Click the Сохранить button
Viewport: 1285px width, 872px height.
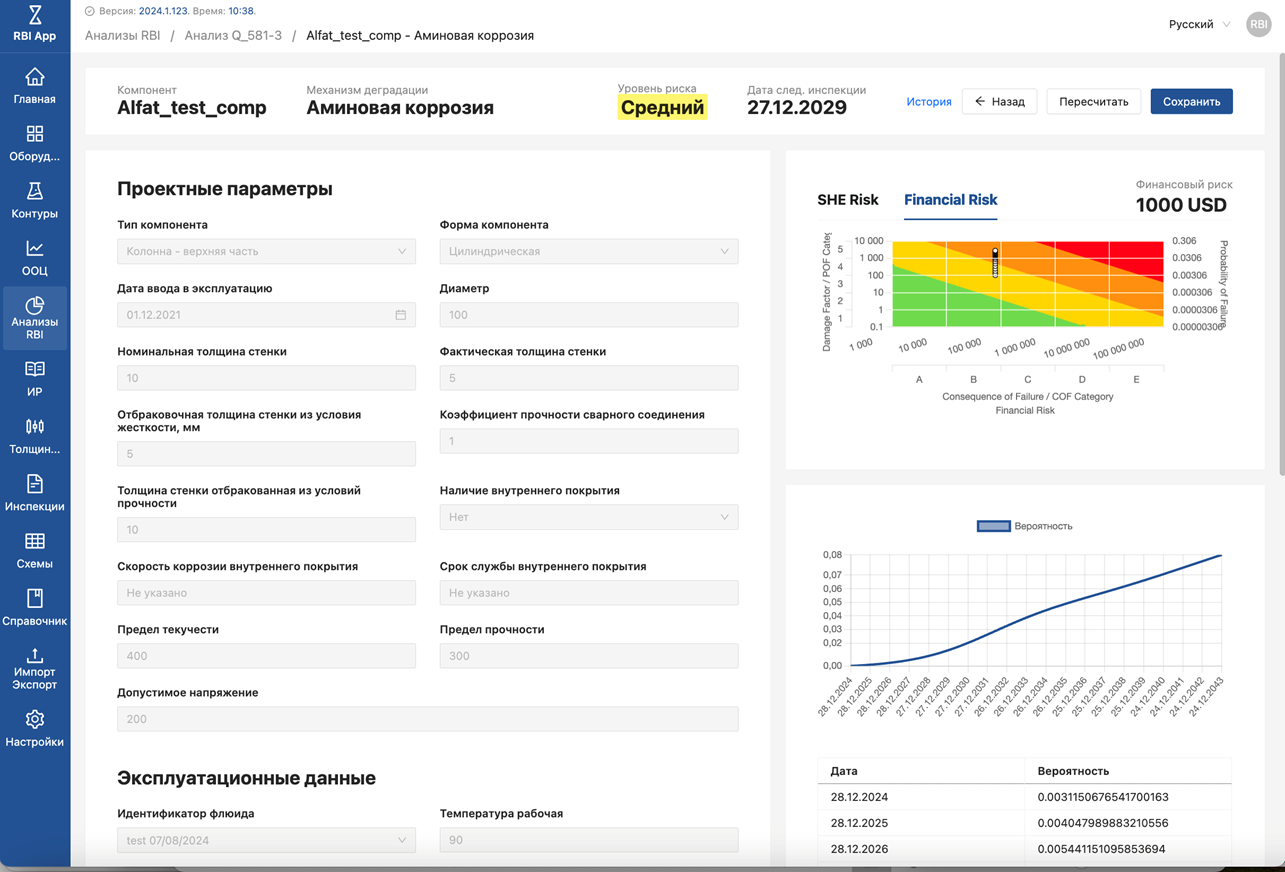coord(1191,102)
